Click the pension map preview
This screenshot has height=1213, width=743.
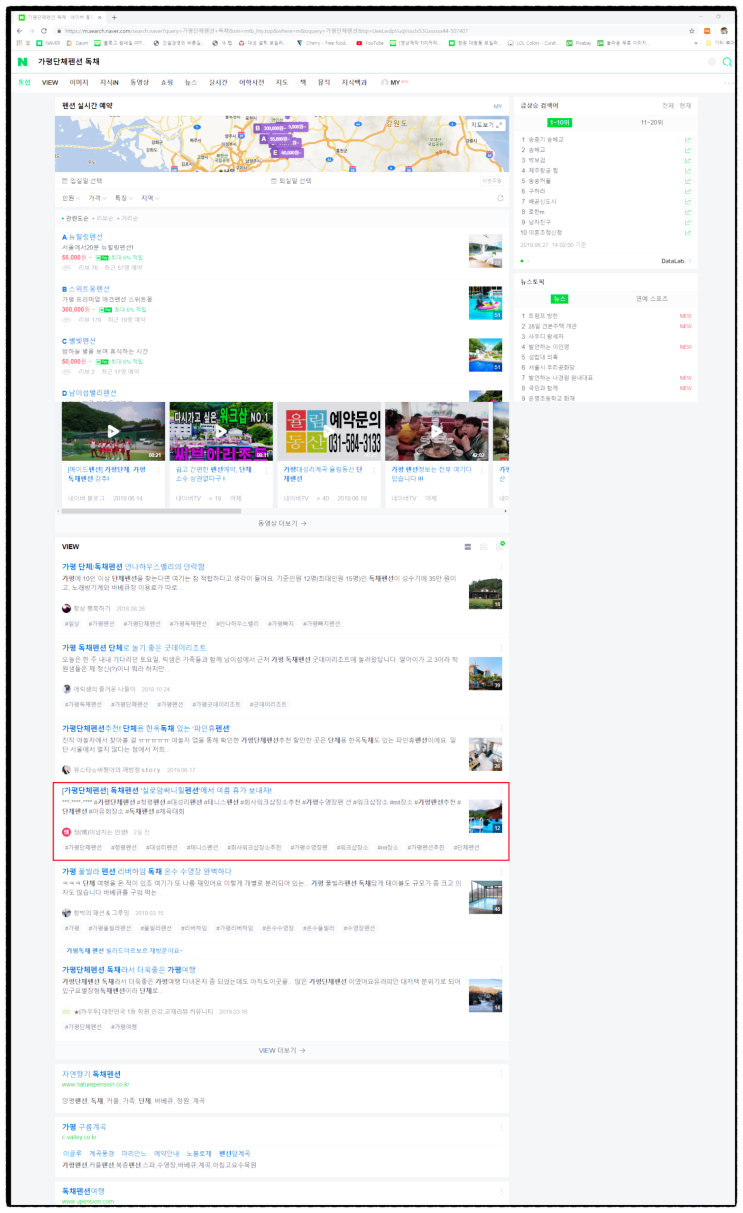tap(282, 143)
